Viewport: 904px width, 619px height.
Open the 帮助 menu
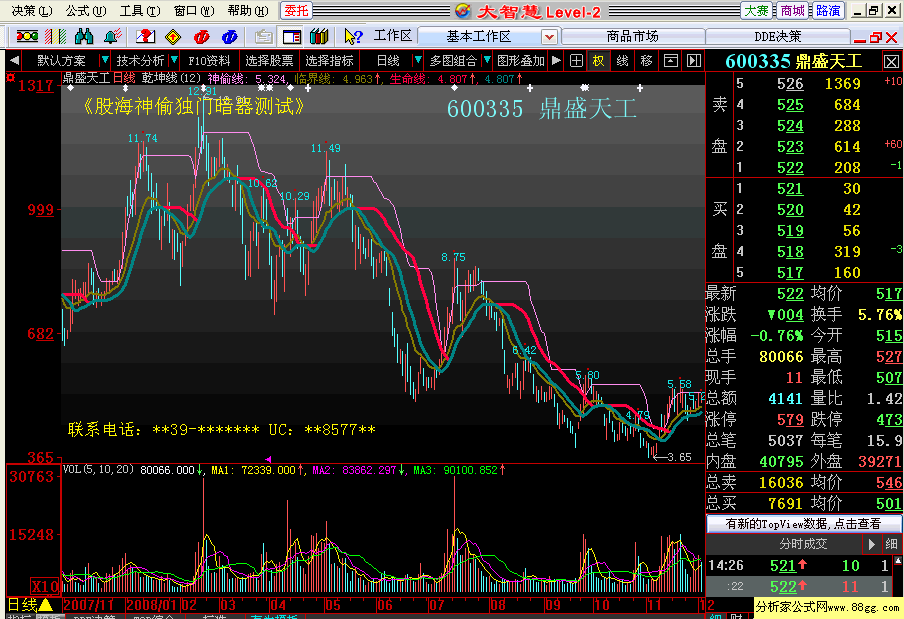click(x=248, y=11)
